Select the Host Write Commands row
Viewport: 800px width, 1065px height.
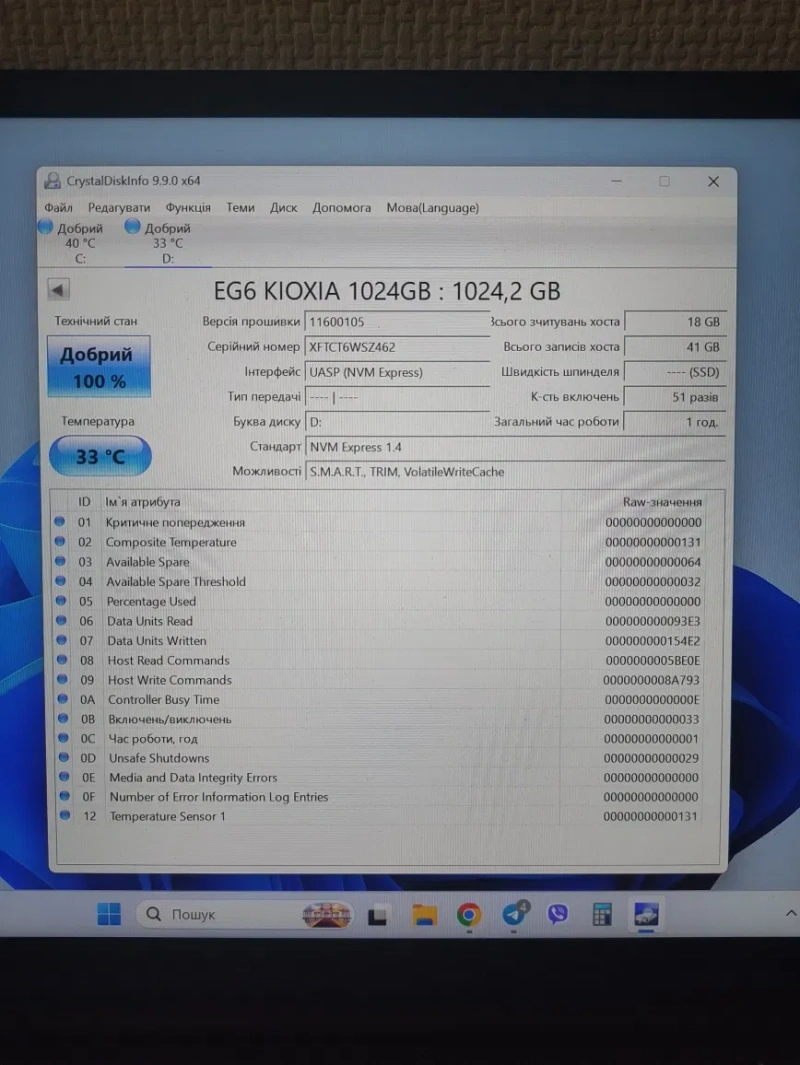[x=379, y=680]
